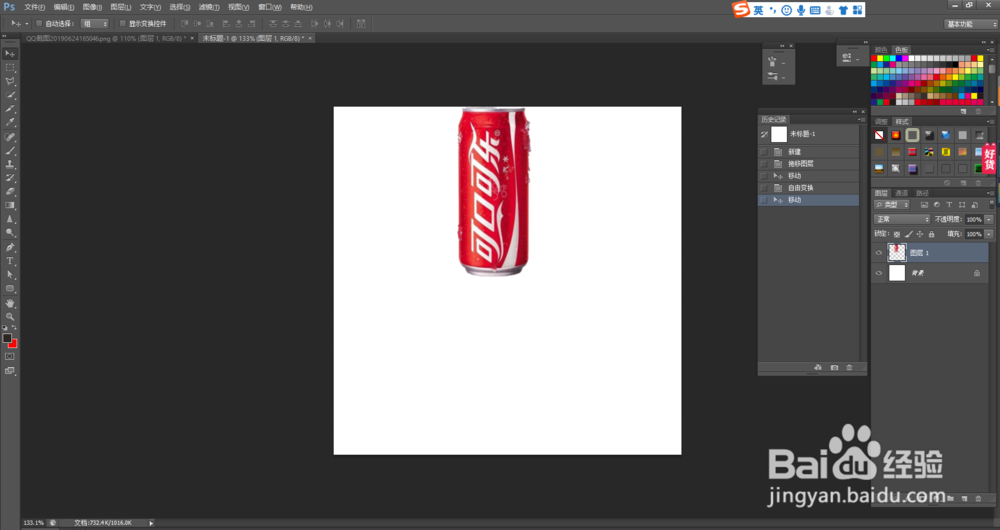Viewport: 1000px width, 530px height.
Task: Select the Move tool in the toolbox
Action: [x=10, y=54]
